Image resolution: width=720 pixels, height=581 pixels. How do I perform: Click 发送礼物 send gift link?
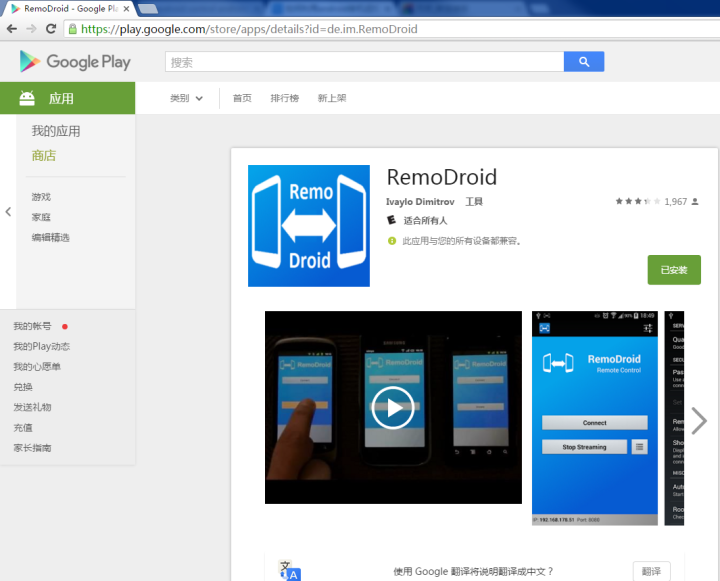point(32,407)
